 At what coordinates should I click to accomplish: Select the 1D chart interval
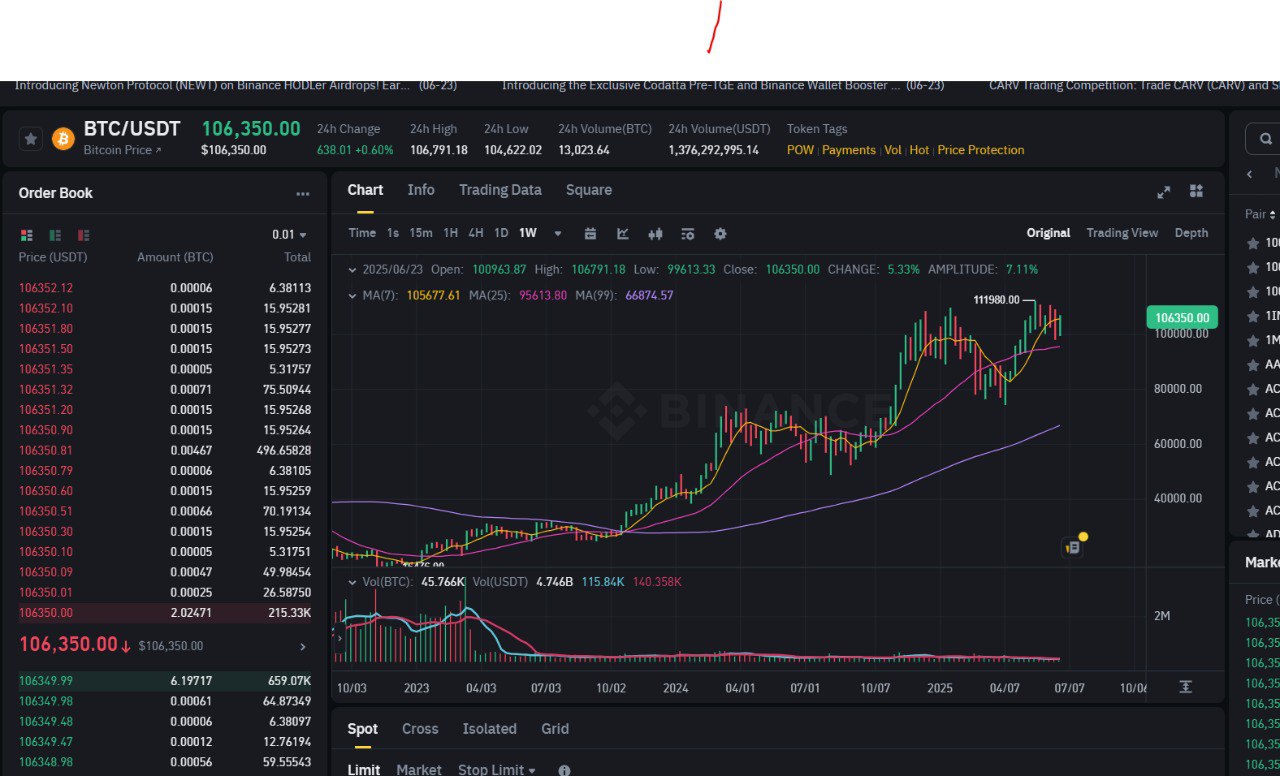pyautogui.click(x=501, y=233)
